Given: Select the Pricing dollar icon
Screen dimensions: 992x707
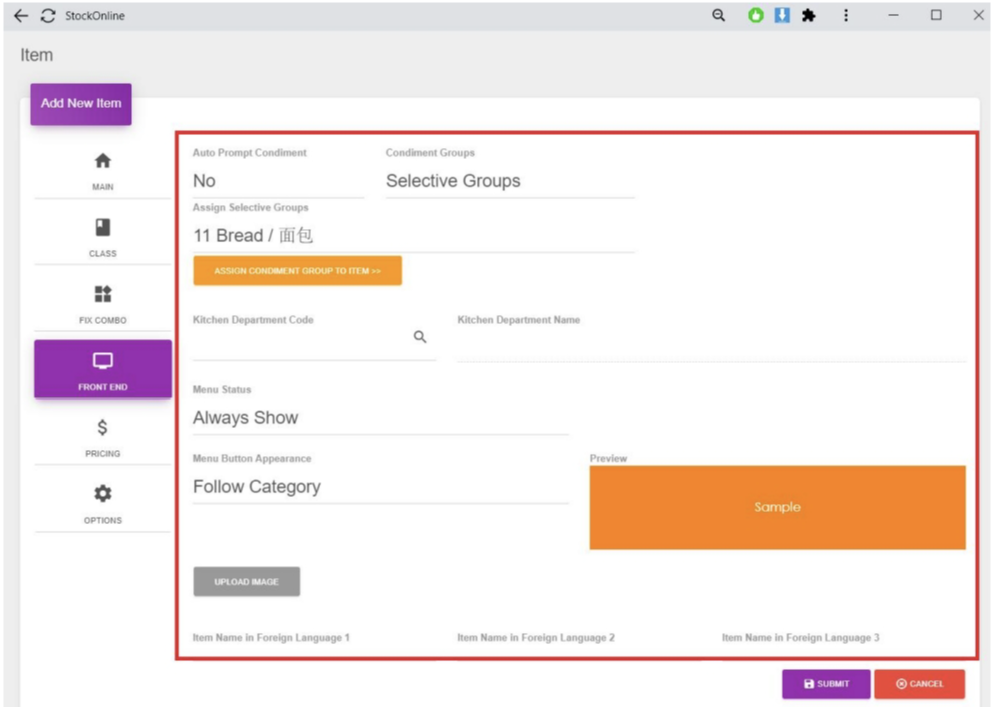Looking at the screenshot, I should point(102,427).
